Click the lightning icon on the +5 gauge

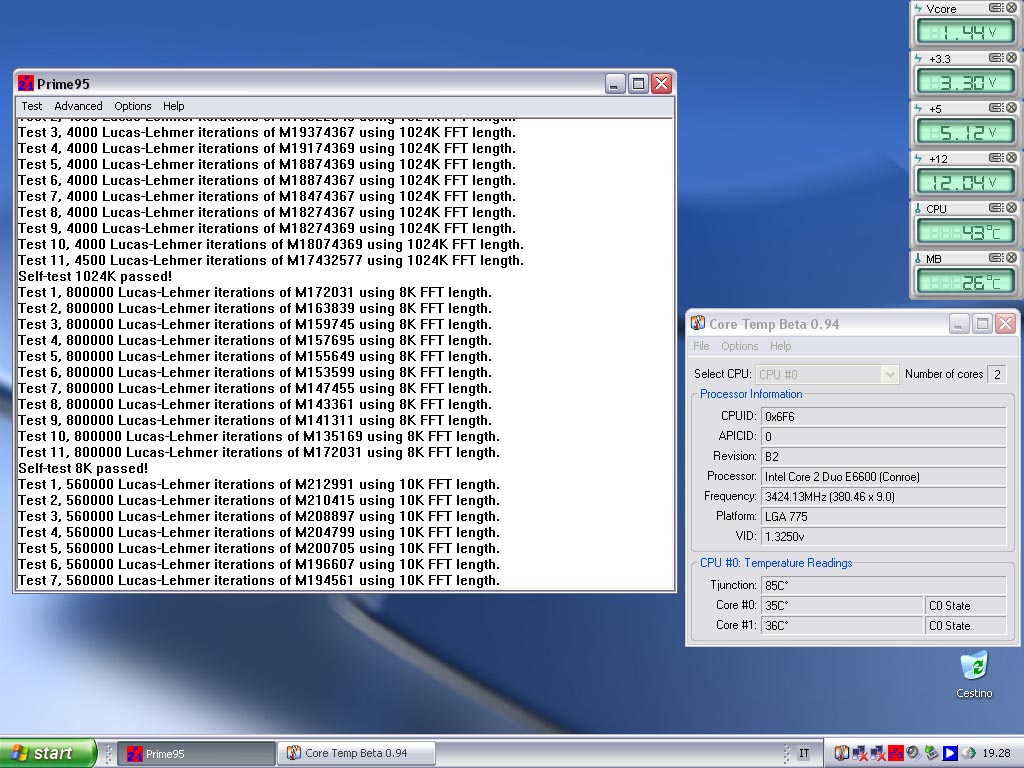(x=918, y=108)
